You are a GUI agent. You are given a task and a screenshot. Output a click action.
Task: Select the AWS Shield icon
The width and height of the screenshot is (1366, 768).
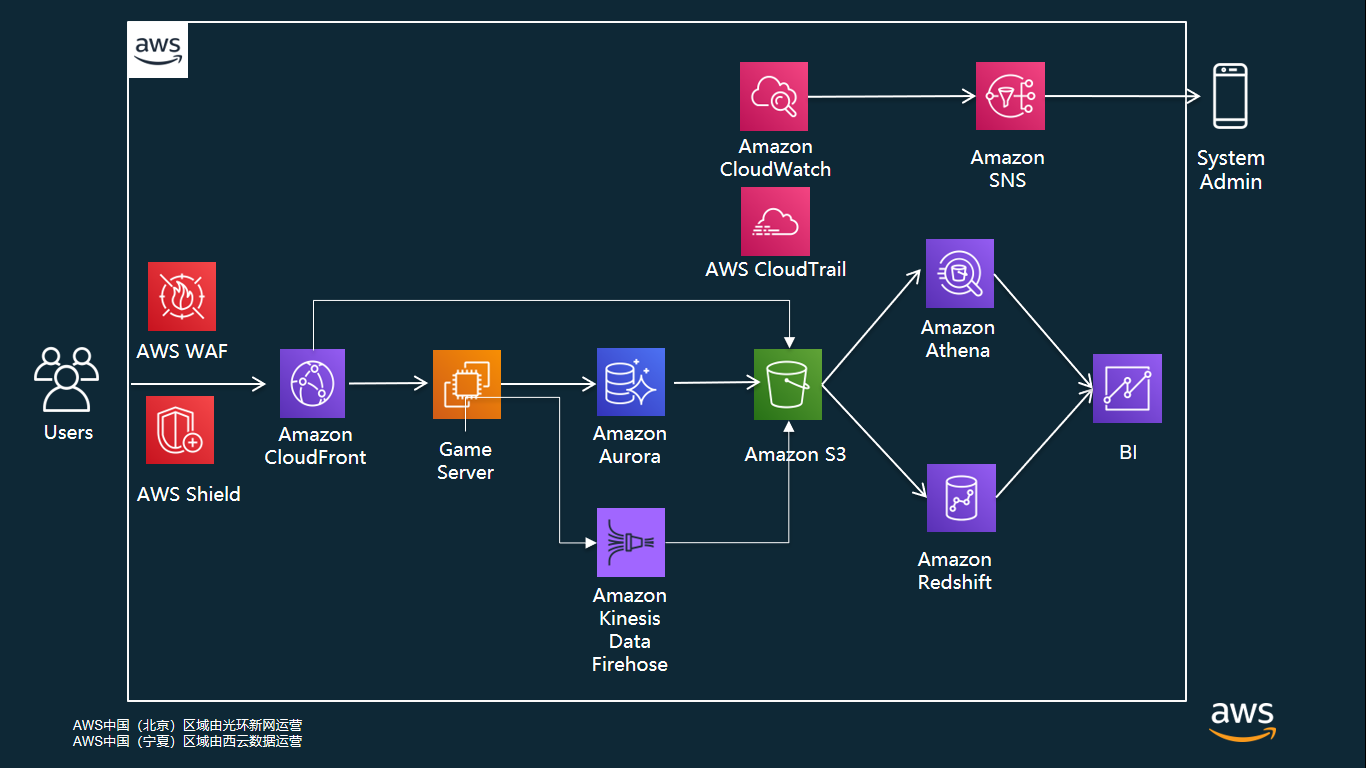click(180, 430)
